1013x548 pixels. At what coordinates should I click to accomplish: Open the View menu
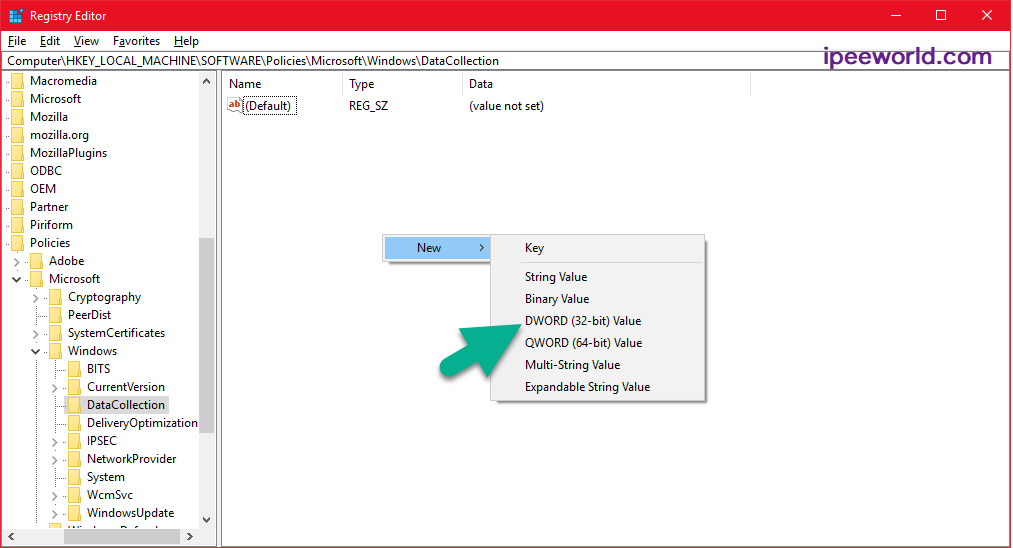pyautogui.click(x=86, y=41)
